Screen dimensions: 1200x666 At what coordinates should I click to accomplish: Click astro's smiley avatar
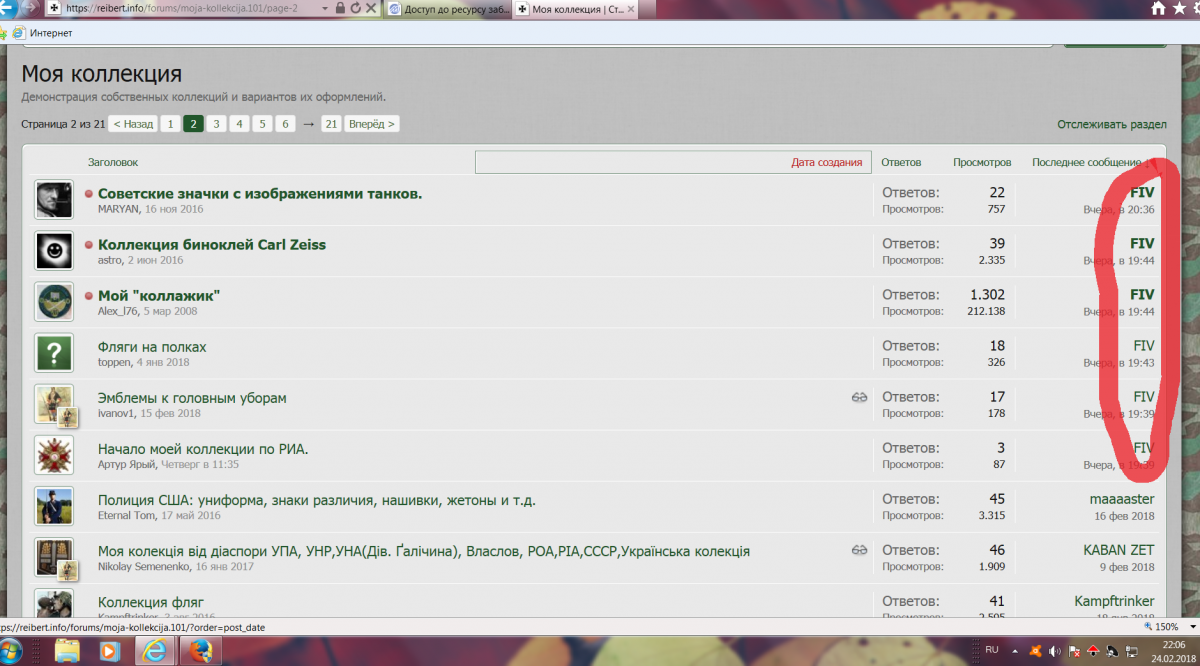tap(54, 251)
